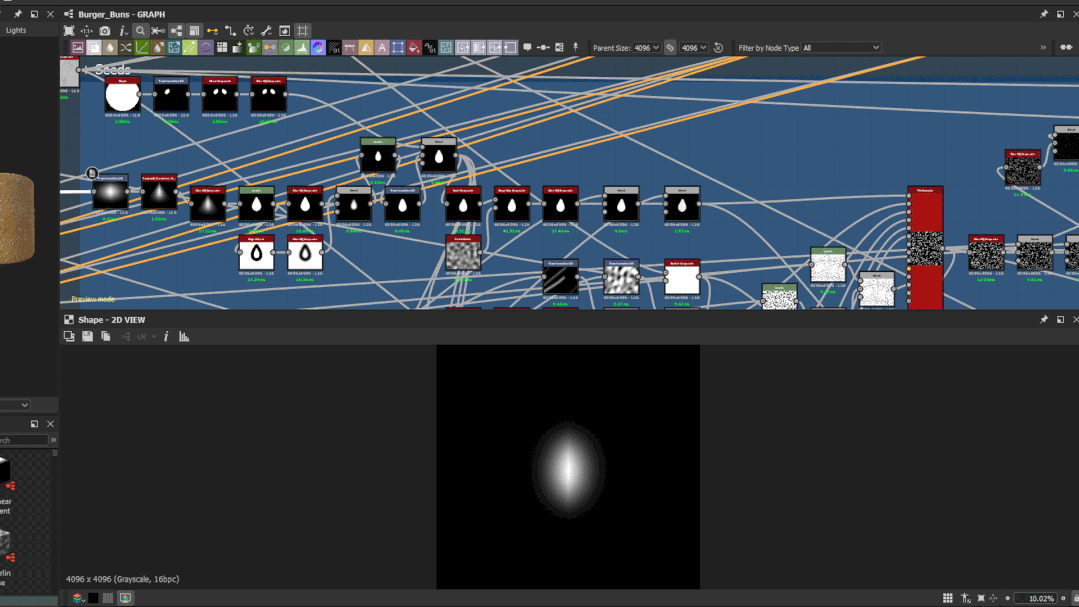This screenshot has height=607, width=1079.
Task: Expand graph toolbar overflow chevrons
Action: point(1043,47)
